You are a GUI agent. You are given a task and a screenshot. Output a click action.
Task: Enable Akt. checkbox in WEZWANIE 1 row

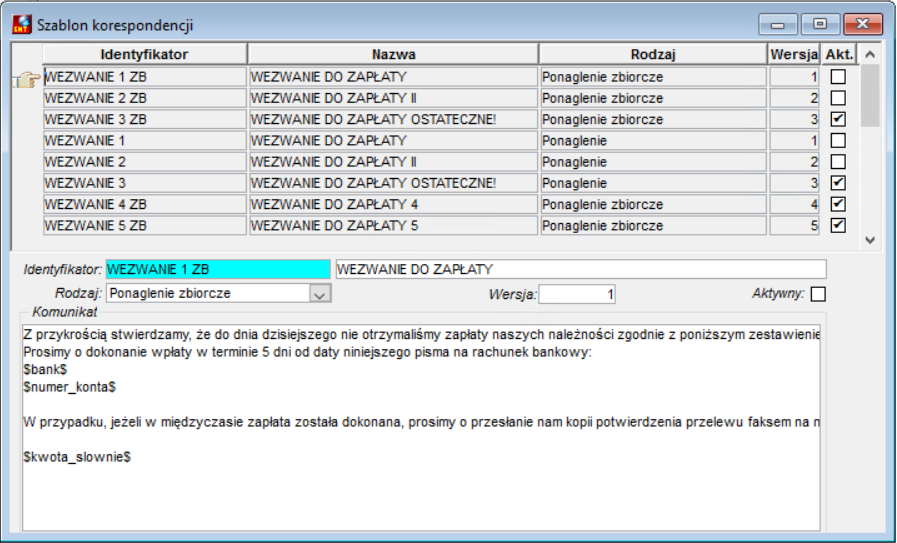[x=838, y=140]
